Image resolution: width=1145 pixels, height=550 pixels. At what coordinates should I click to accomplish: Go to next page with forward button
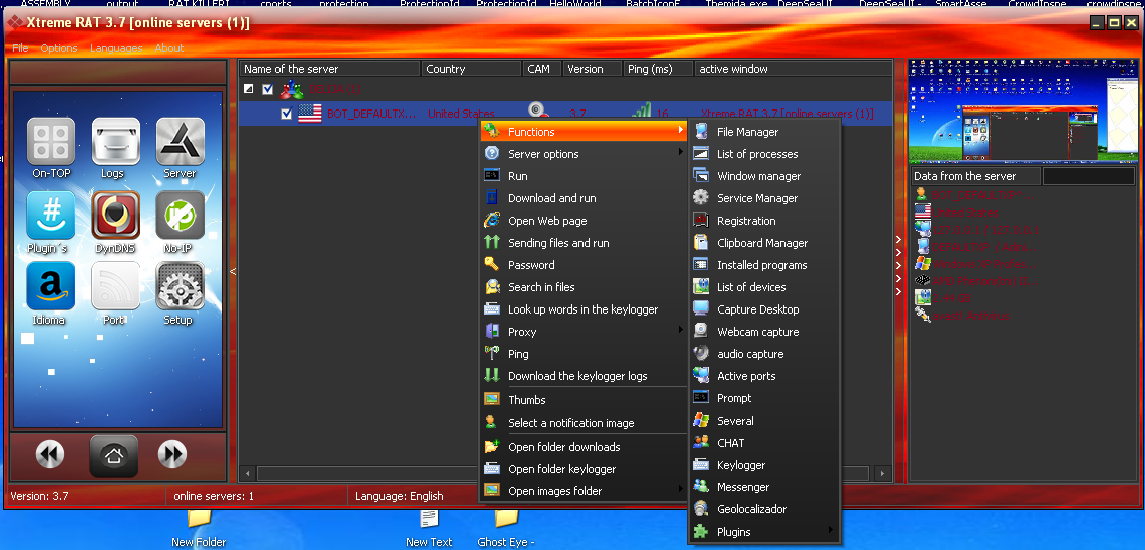[x=172, y=454]
